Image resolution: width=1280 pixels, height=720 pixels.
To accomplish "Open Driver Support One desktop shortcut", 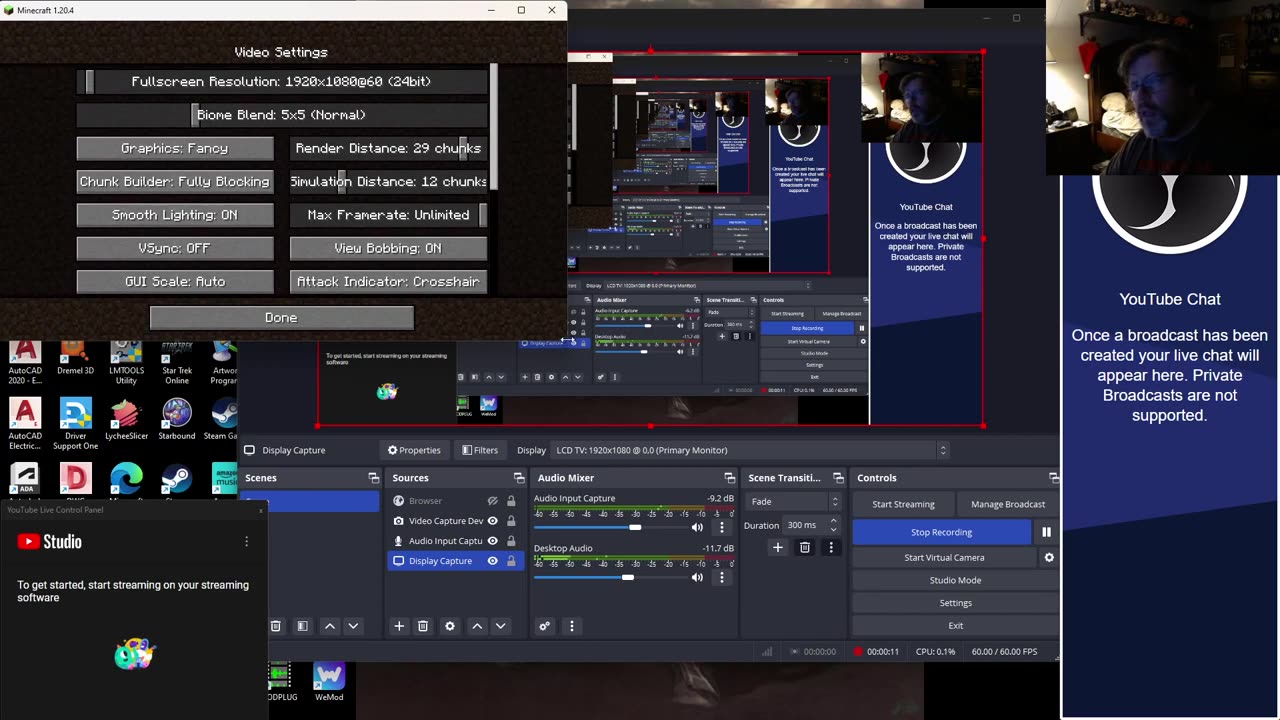I will [x=76, y=424].
